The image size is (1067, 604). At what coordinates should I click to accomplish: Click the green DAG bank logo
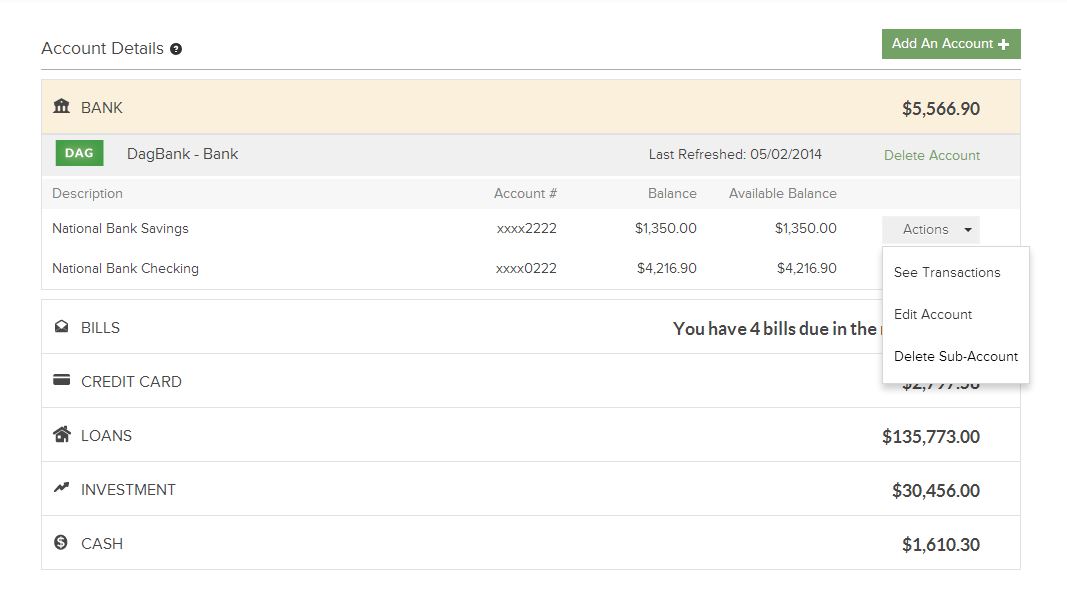point(79,154)
